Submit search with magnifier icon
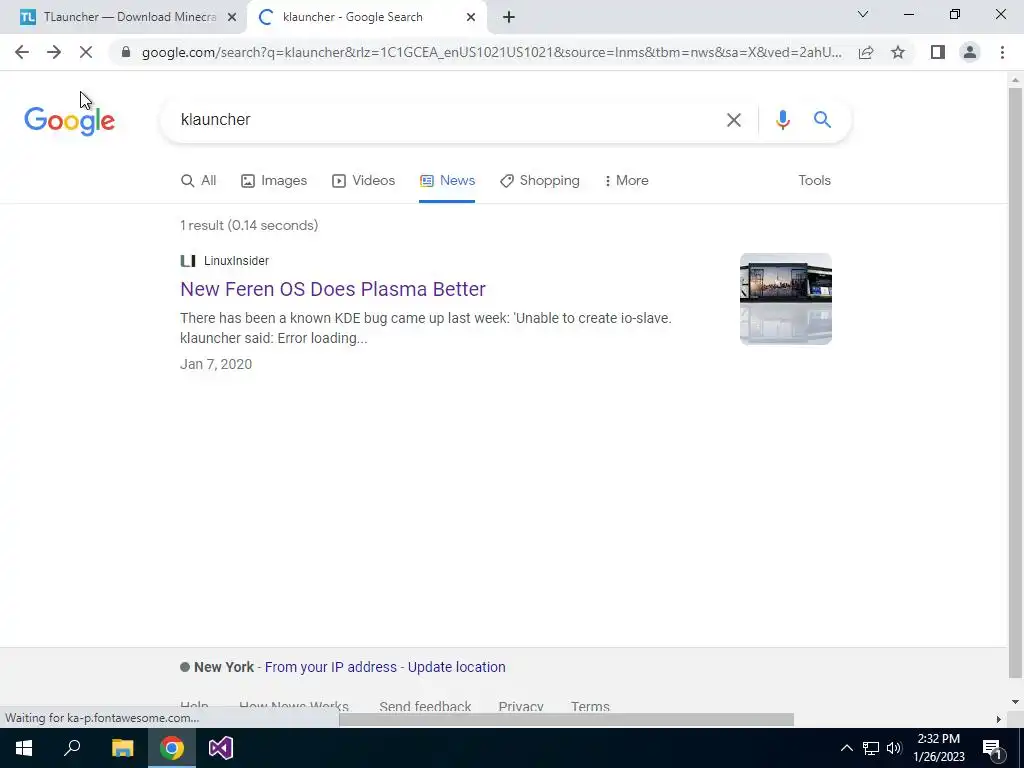Screen dimensions: 1024x768 click(822, 120)
